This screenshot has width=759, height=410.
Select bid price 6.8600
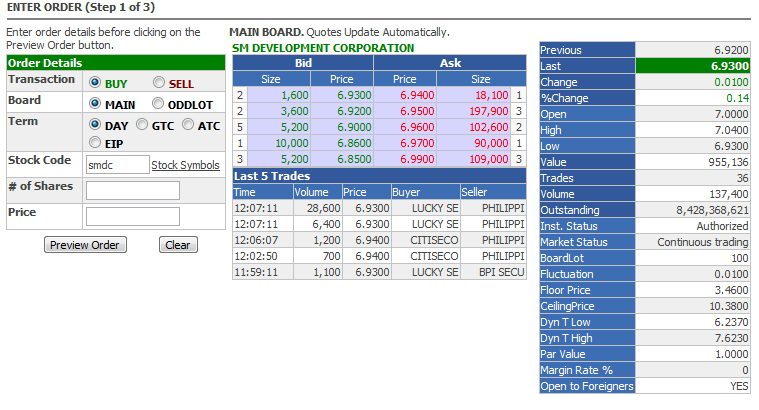click(x=354, y=143)
